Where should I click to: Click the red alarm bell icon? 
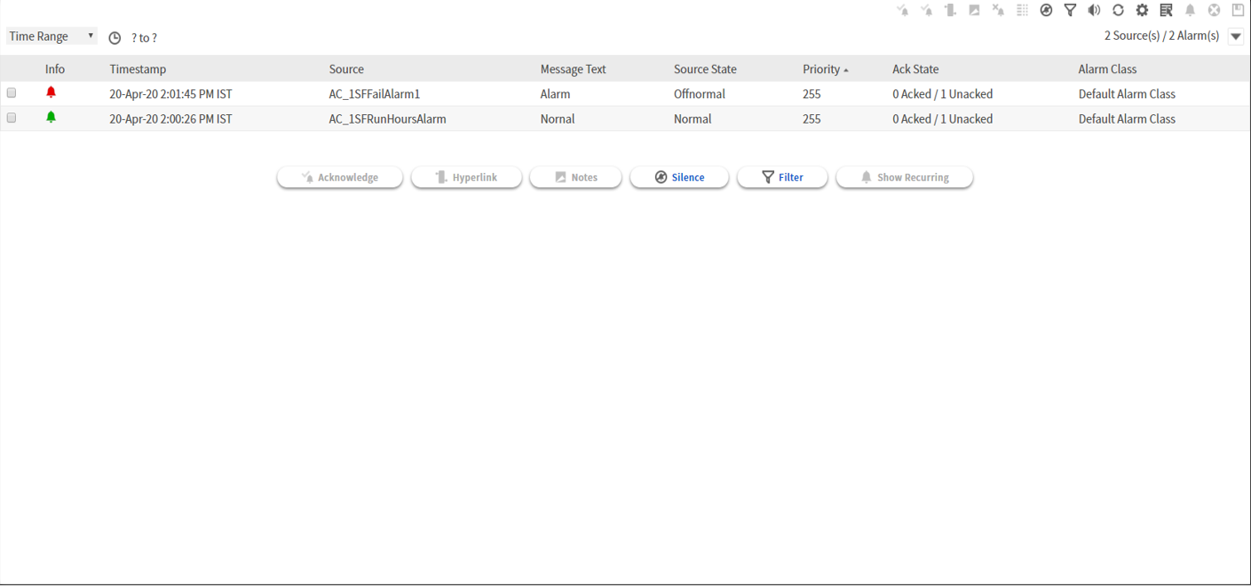tap(51, 93)
